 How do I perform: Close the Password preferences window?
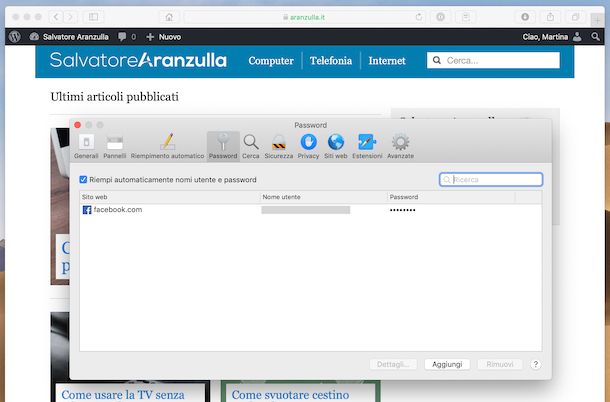[x=77, y=125]
